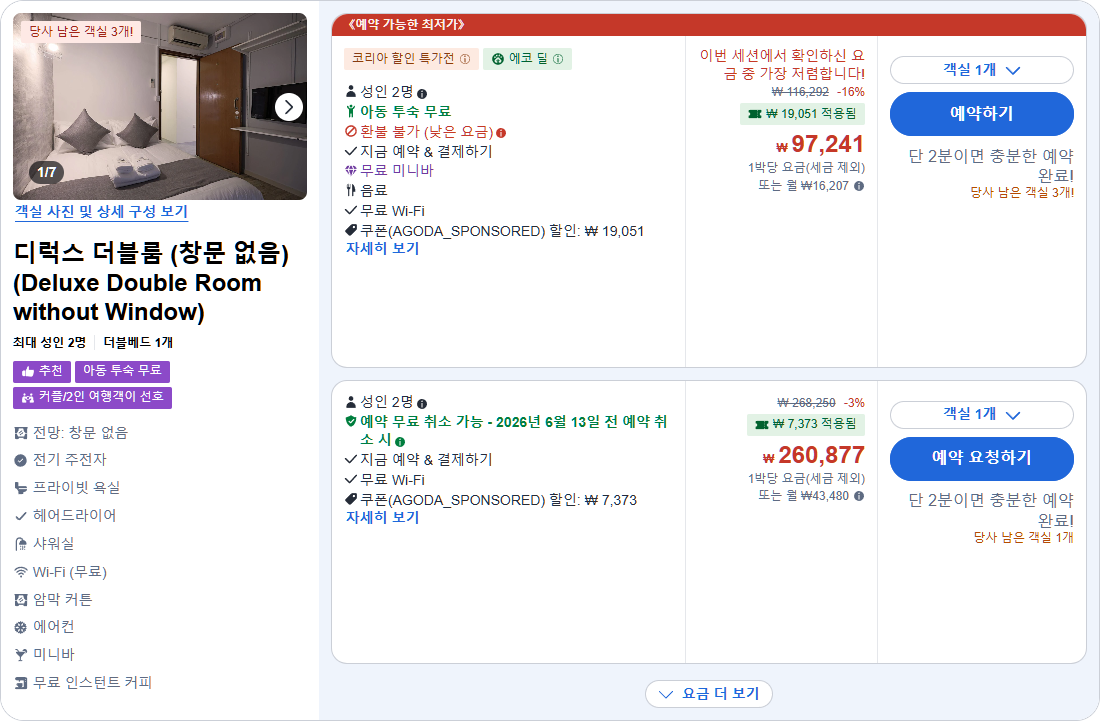Click the 미니바 cocktail glass icon
The height and width of the screenshot is (721, 1100).
coord(21,655)
